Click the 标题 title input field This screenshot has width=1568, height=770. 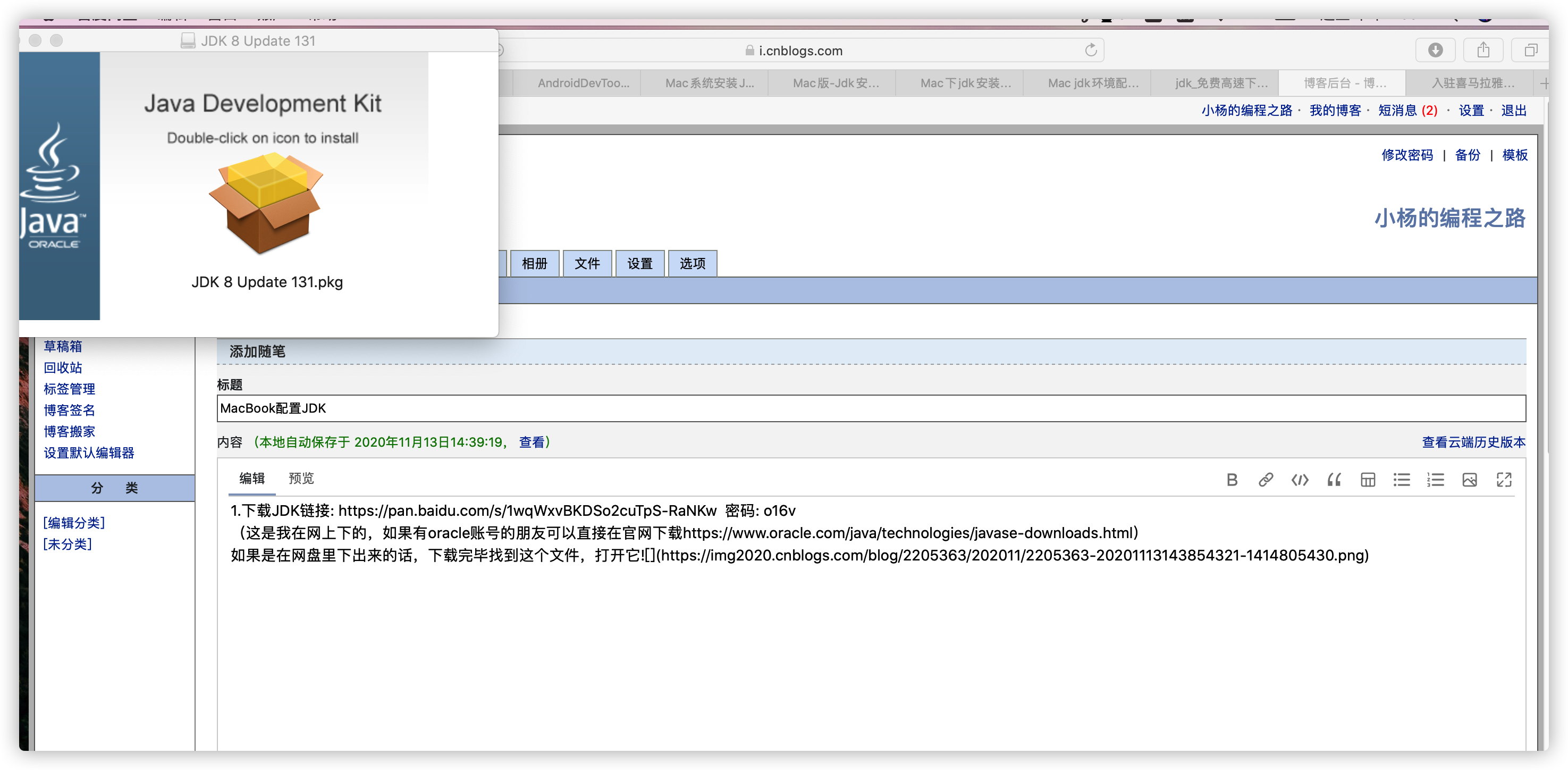click(x=871, y=408)
